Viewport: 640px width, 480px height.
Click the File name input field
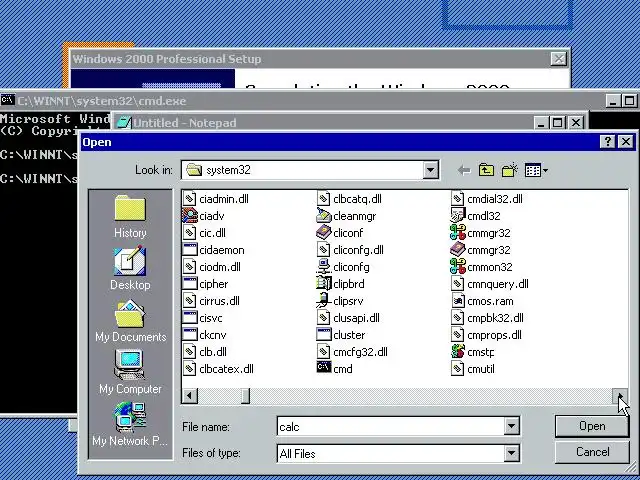[x=391, y=427]
